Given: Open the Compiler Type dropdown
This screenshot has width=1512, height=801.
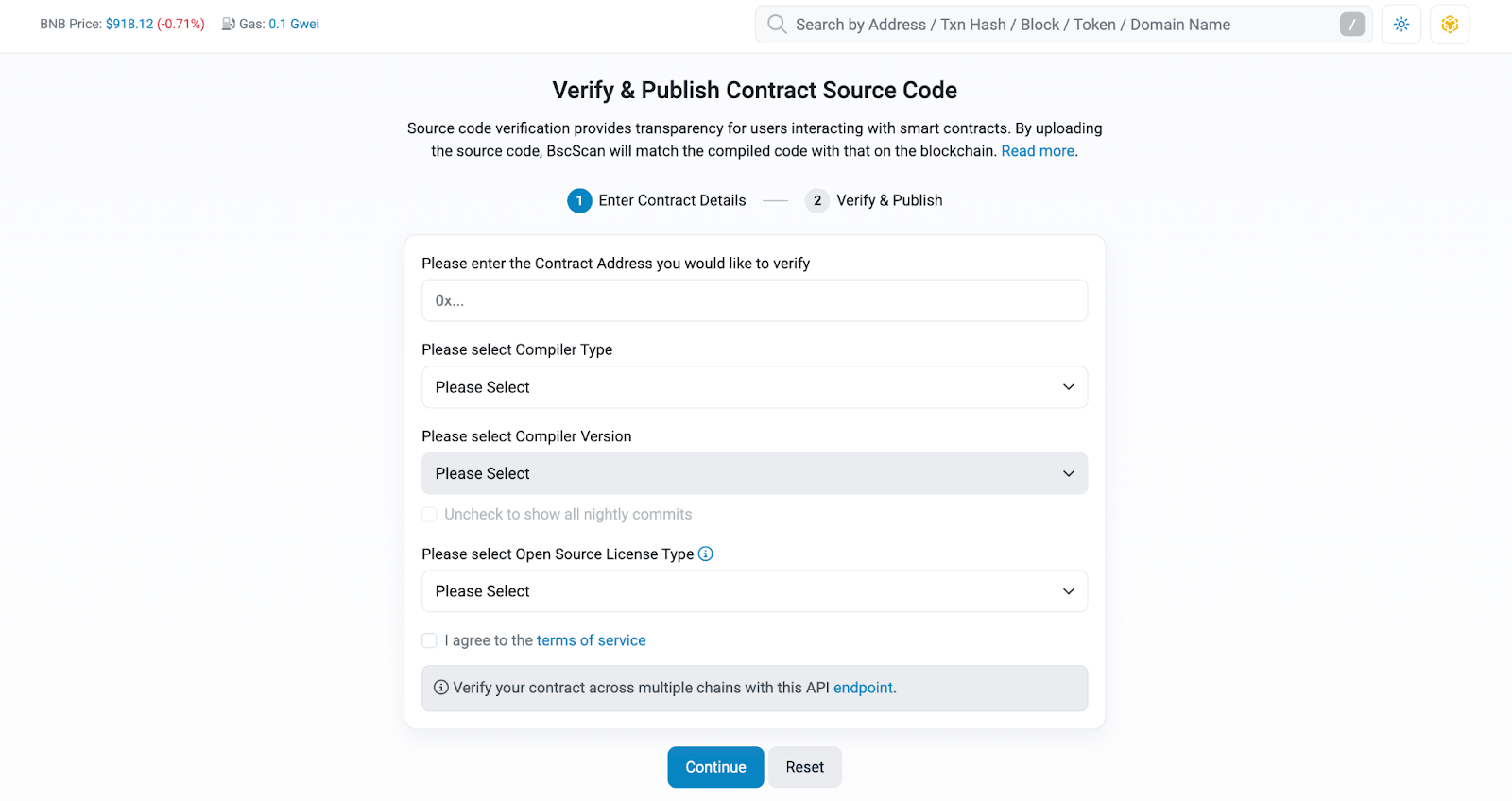Looking at the screenshot, I should click(x=754, y=387).
